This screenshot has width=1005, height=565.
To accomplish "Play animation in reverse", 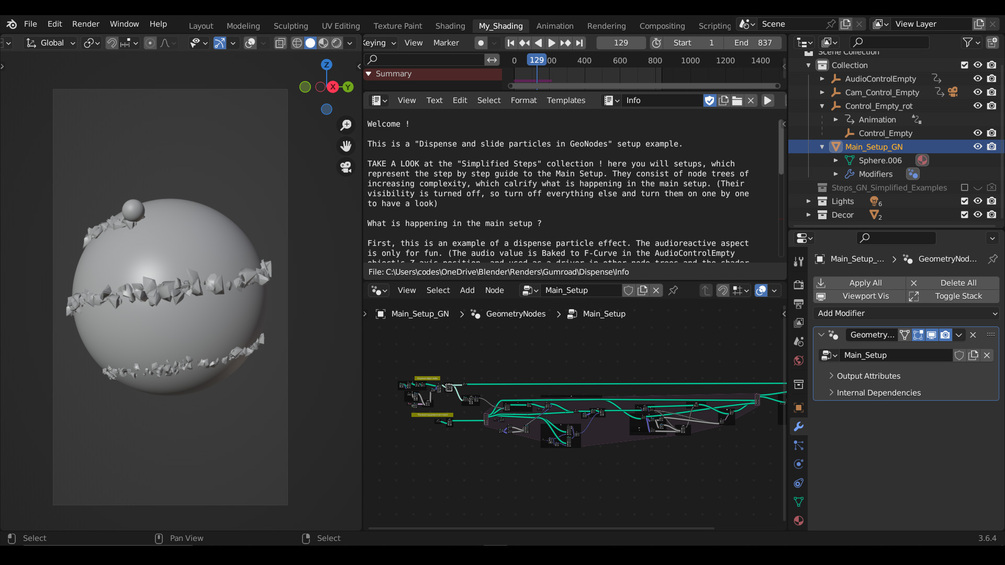I will point(538,43).
